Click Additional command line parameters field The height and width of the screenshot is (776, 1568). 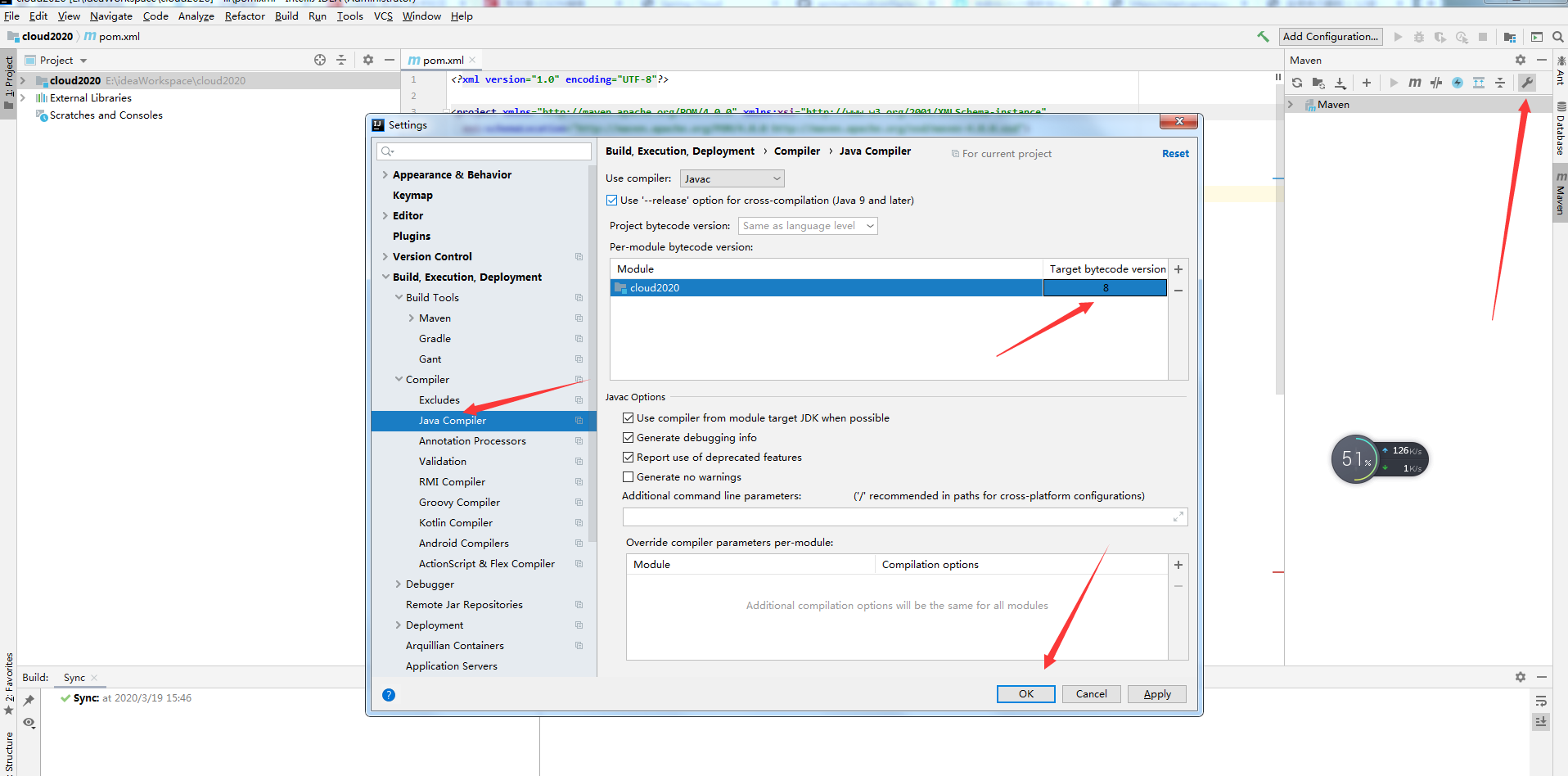point(904,517)
